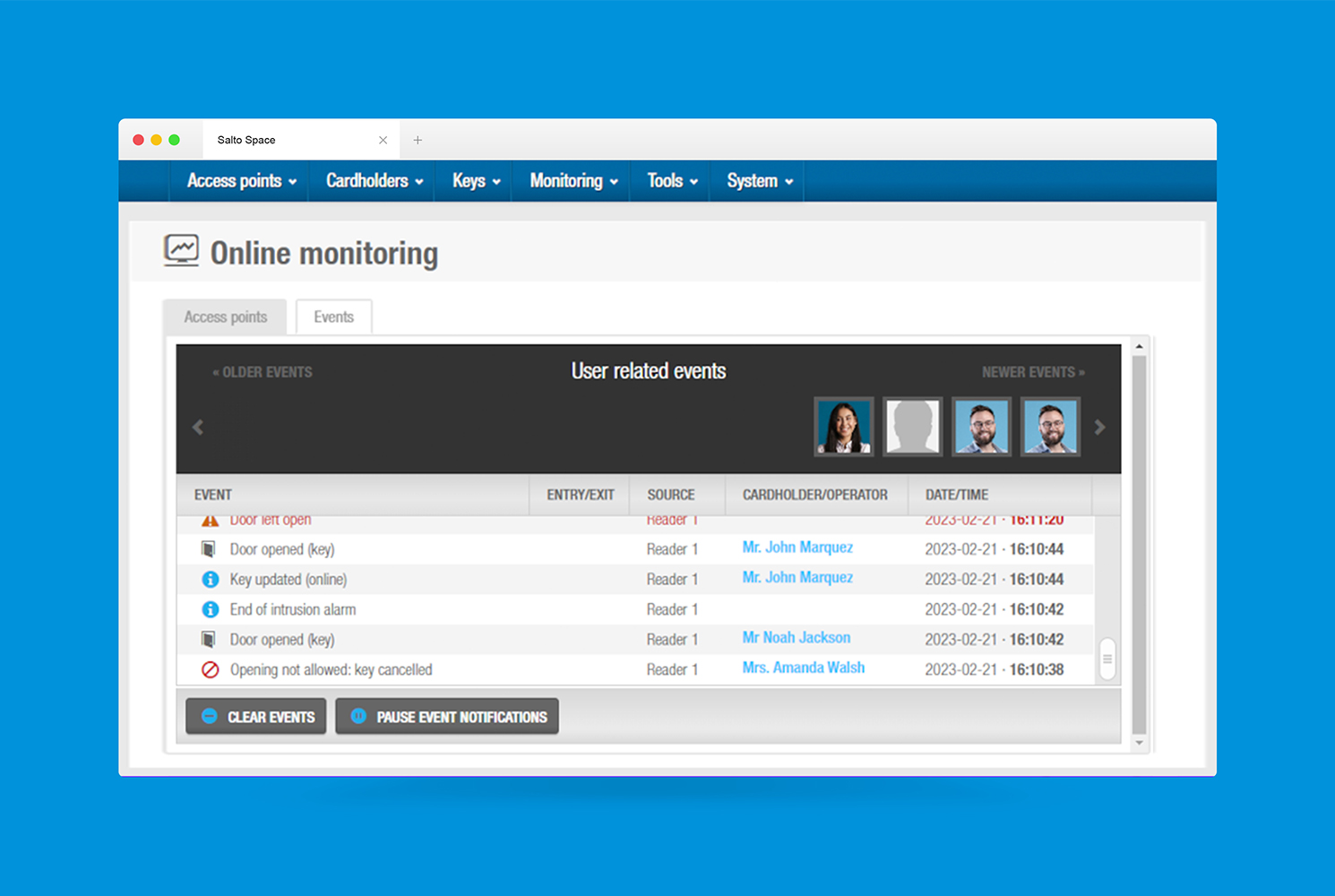Viewport: 1335px width, 896px height.
Task: Click the panel scrollbar up arrow
Action: (x=1140, y=346)
